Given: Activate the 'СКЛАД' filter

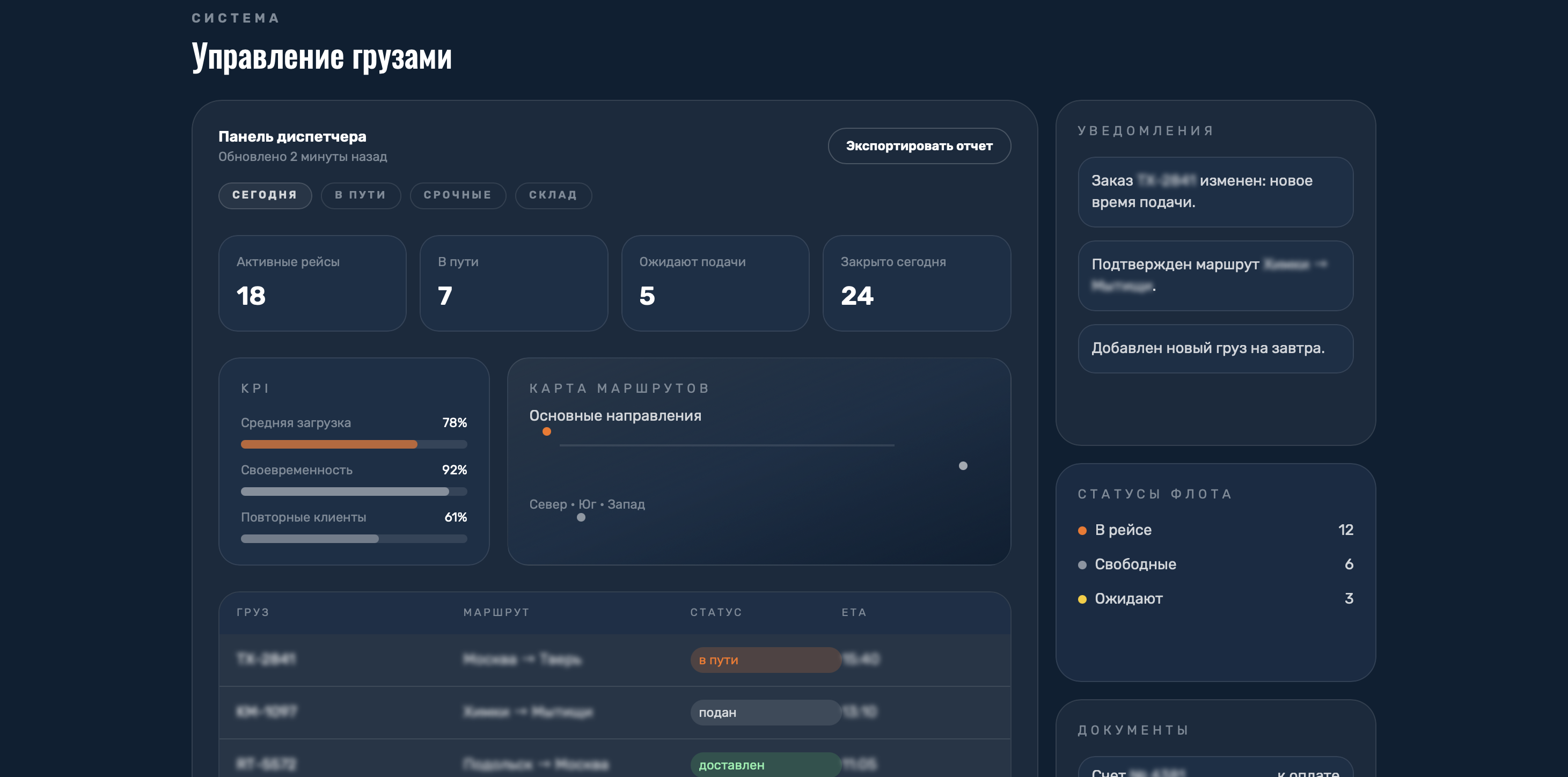Looking at the screenshot, I should (x=553, y=195).
